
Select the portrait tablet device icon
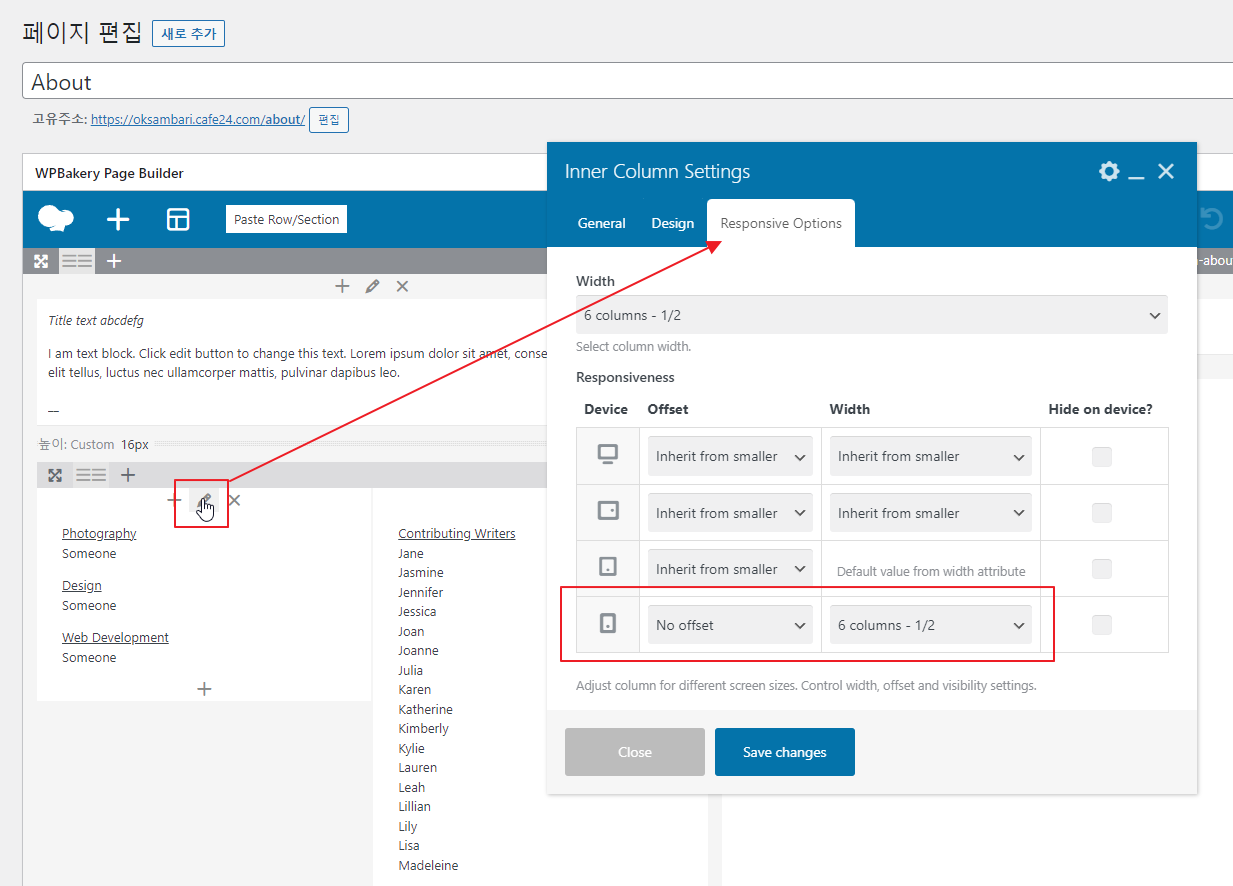pyautogui.click(x=607, y=568)
